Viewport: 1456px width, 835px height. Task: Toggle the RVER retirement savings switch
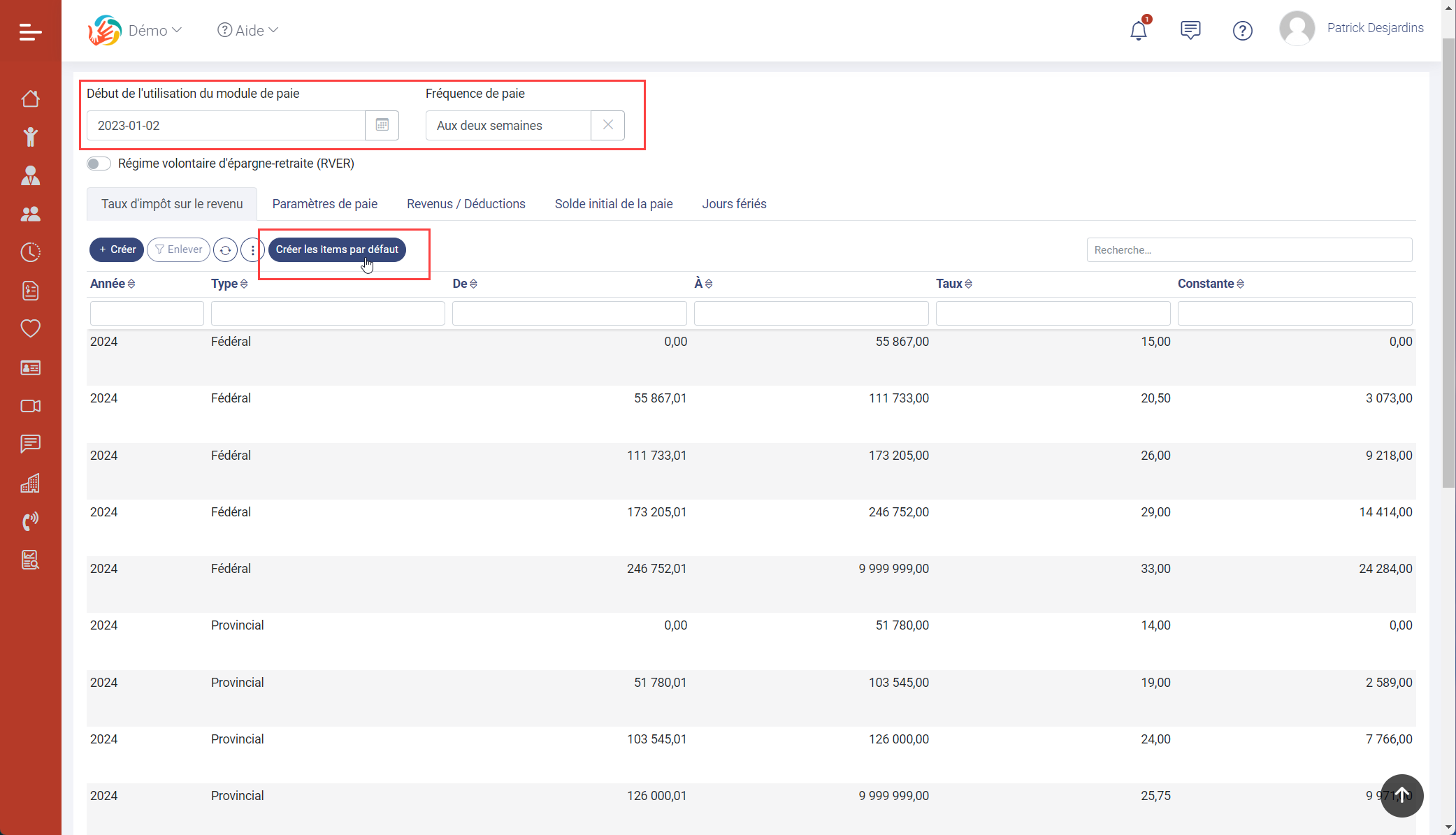point(99,164)
